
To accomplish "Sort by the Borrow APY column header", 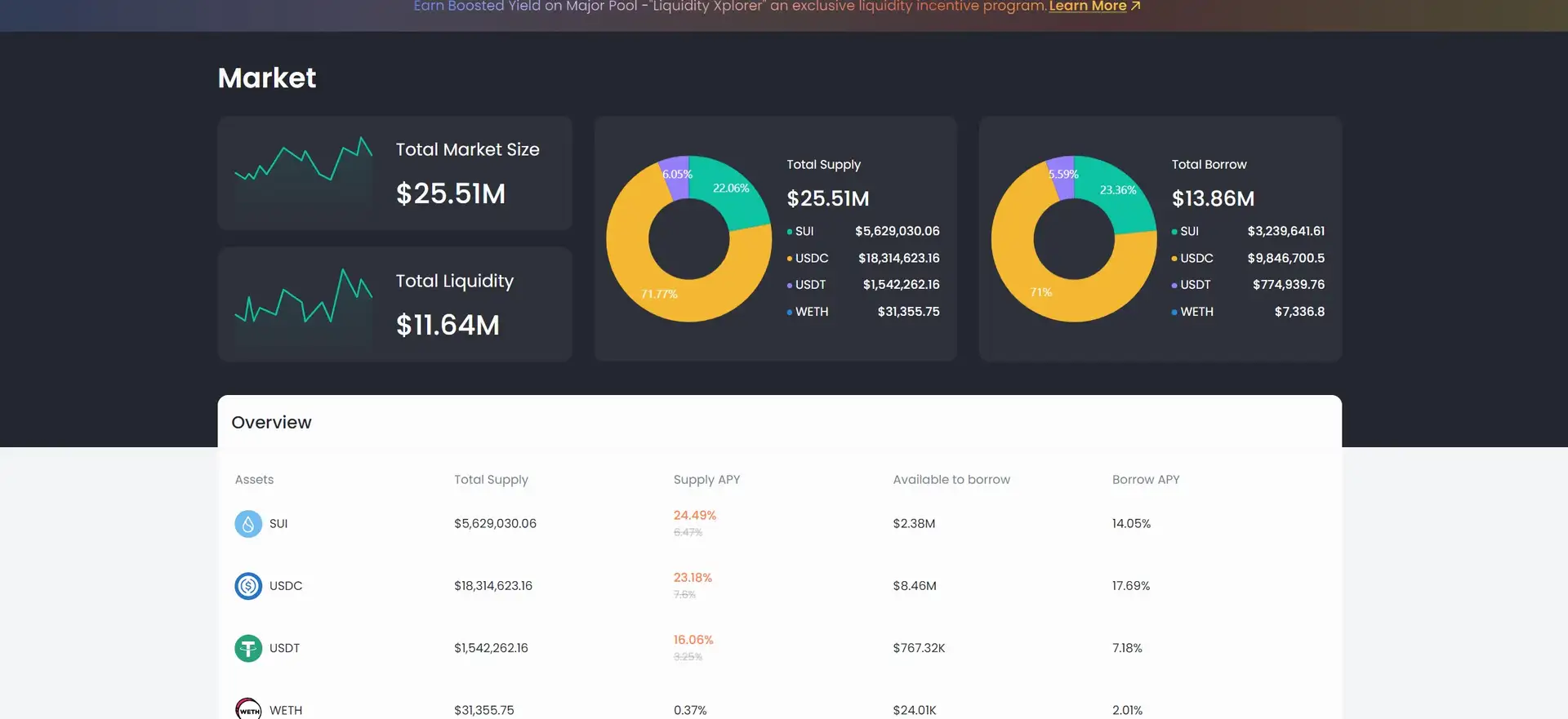I will click(1145, 480).
